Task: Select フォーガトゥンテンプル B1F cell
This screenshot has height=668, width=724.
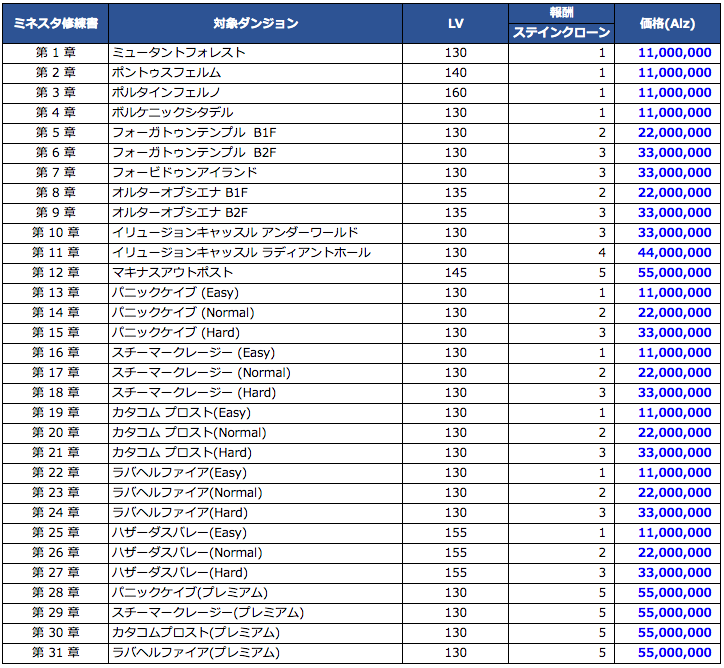Action: tap(255, 133)
